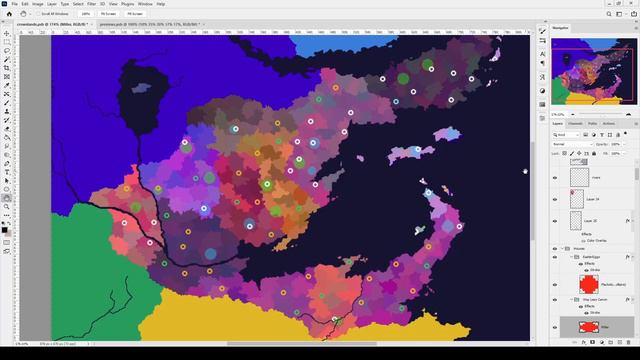Click the Fit Screen button
Screen dimensions: 640x360
tap(108, 14)
